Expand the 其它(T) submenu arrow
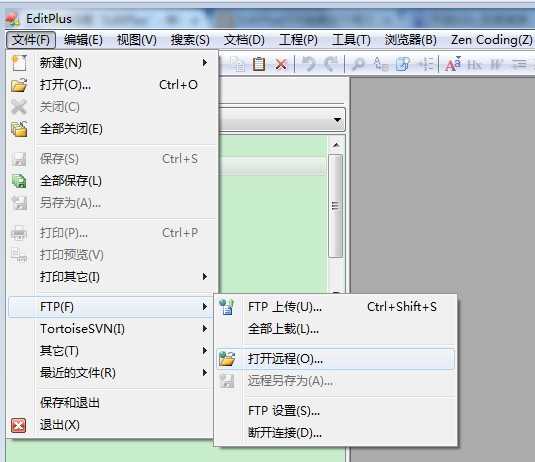 tap(205, 350)
